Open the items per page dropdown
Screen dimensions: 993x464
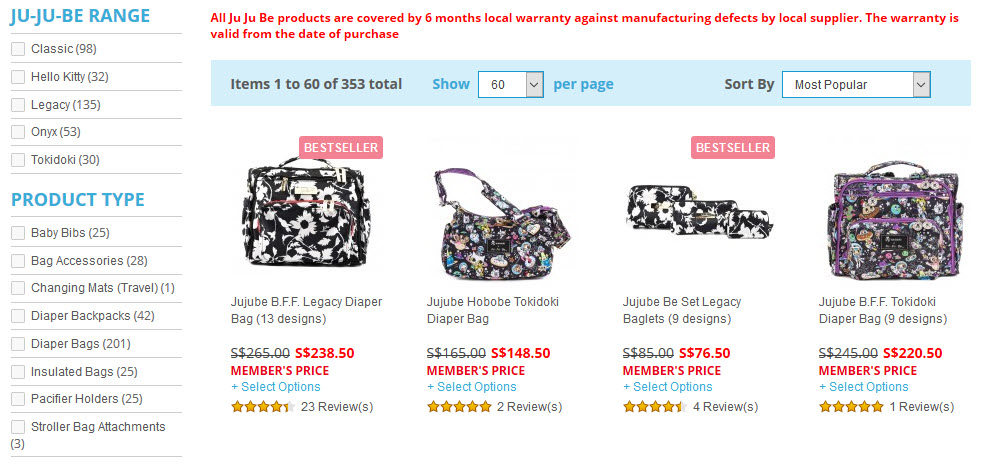pos(510,85)
